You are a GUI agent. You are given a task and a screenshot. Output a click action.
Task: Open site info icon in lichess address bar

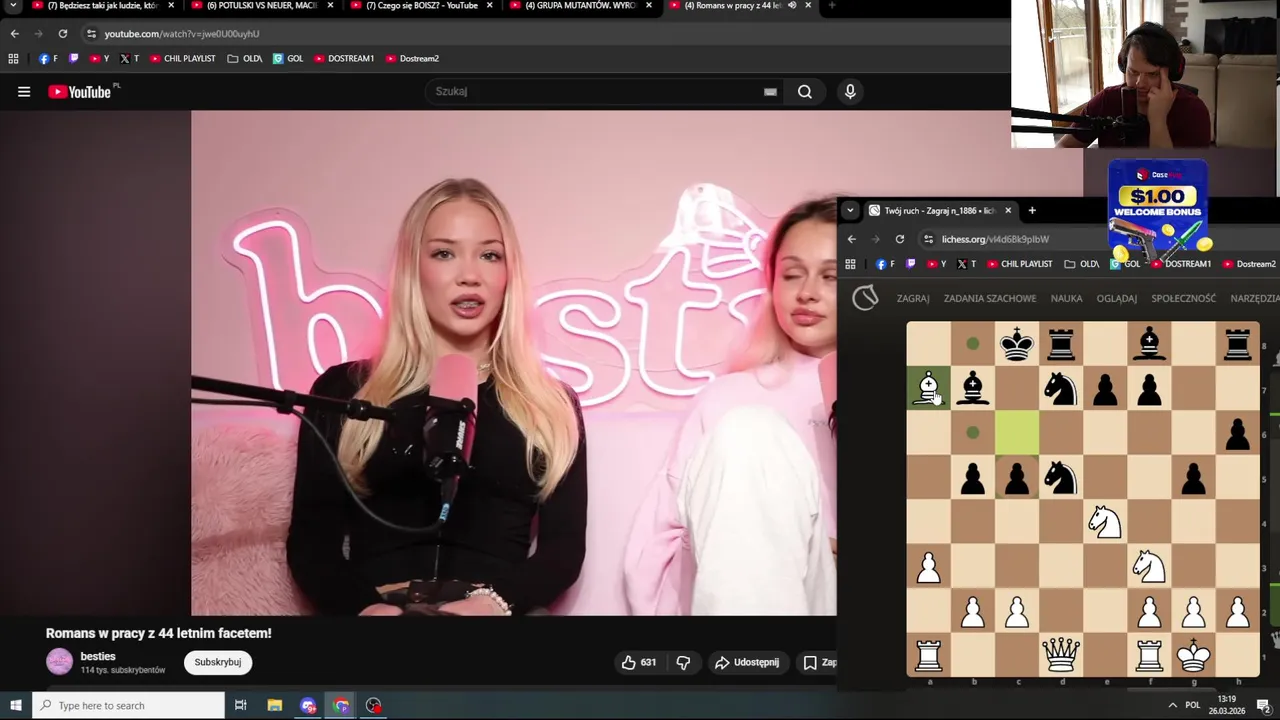click(929, 239)
